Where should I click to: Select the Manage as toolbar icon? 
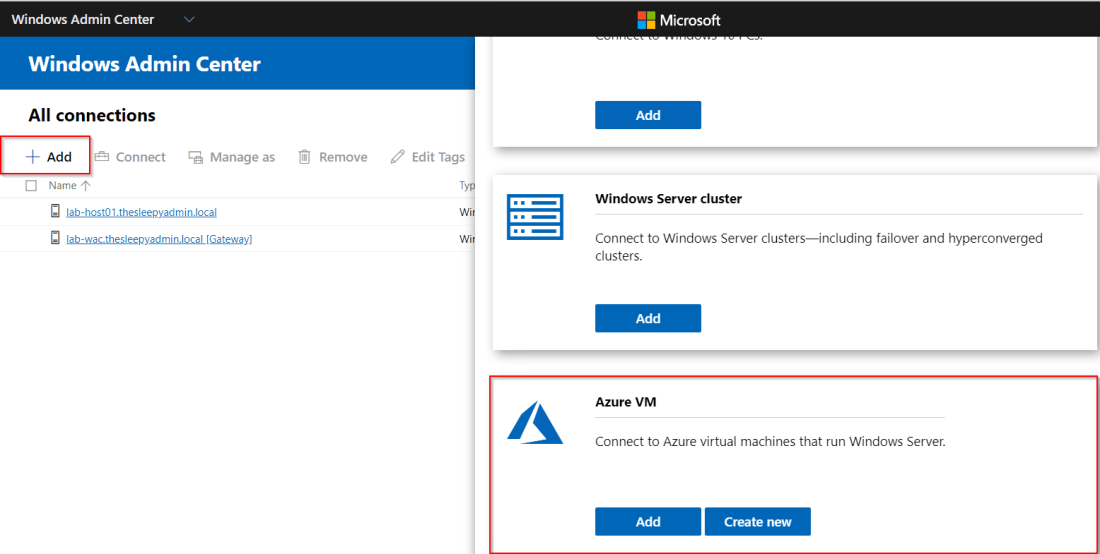coord(196,157)
